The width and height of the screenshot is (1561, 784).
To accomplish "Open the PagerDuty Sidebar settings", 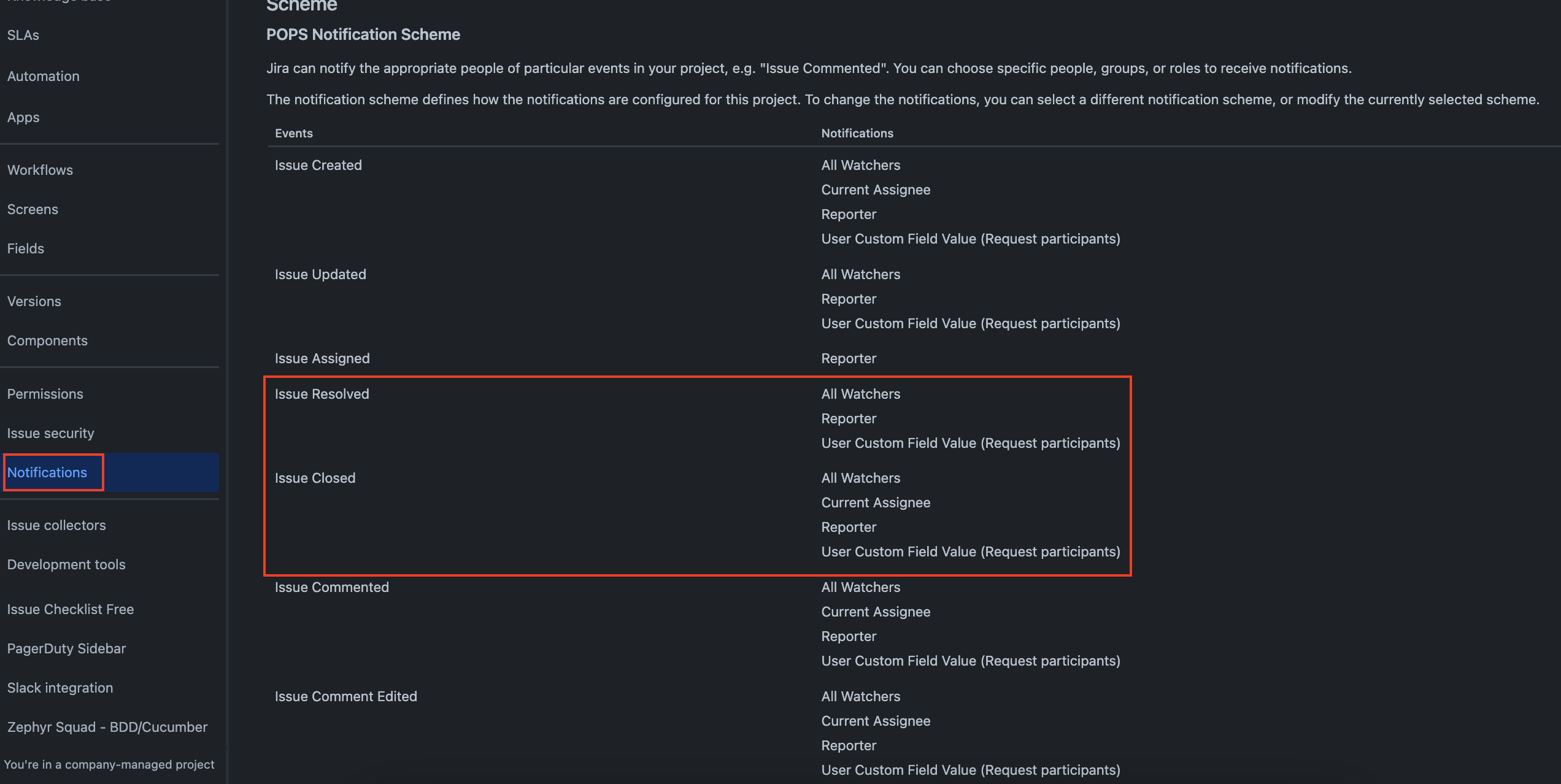I will pyautogui.click(x=66, y=648).
